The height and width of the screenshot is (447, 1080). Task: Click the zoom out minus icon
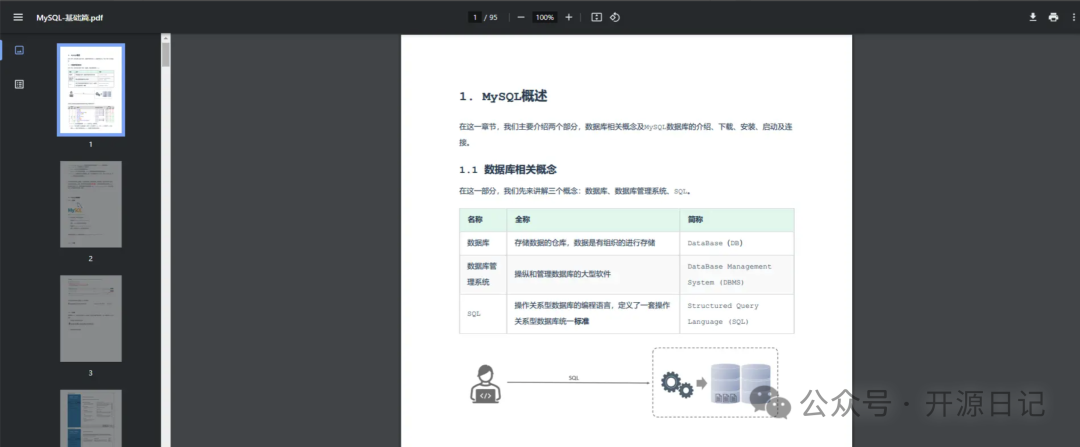521,17
